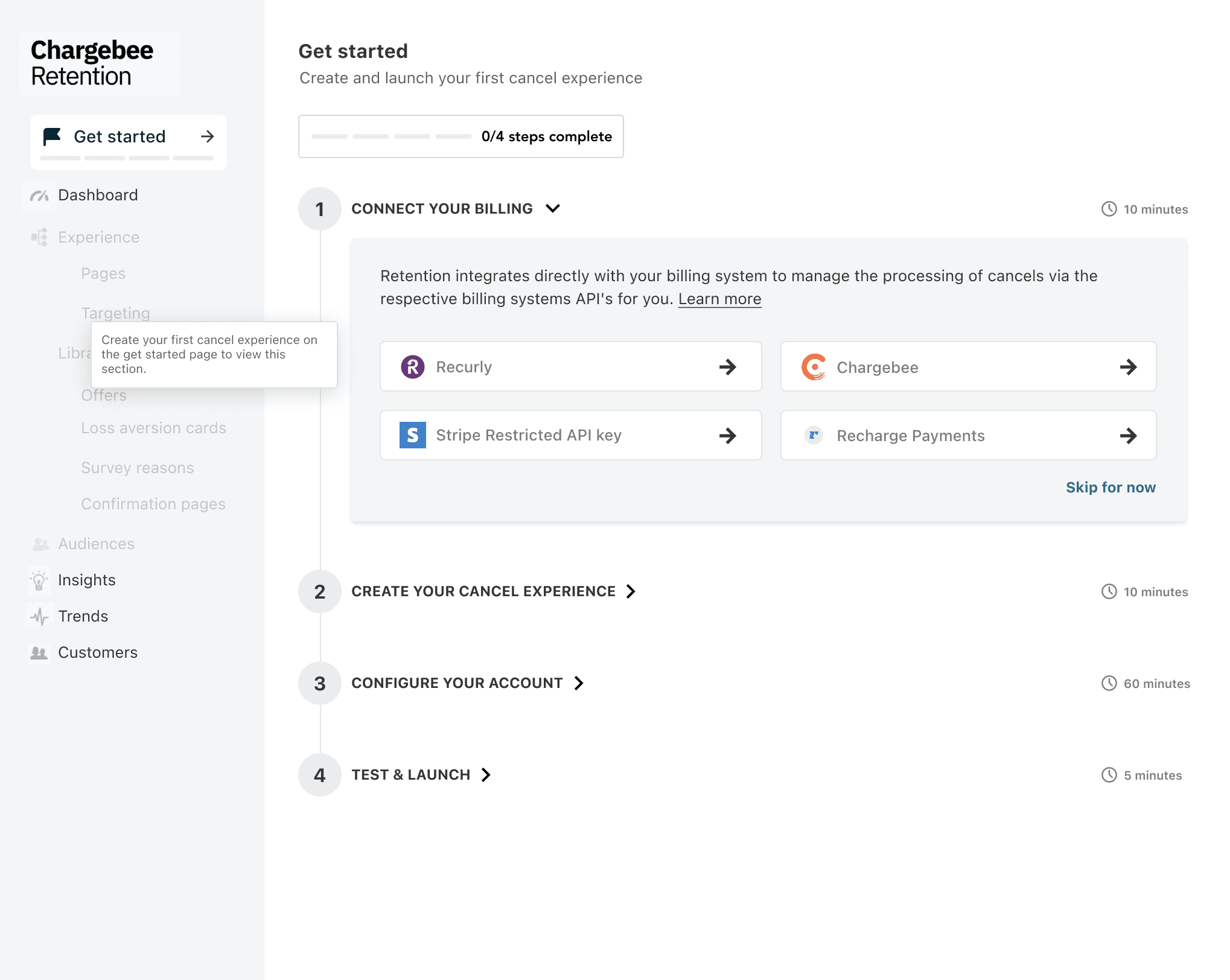The image size is (1230, 980).
Task: Open the Learn more link
Action: tap(719, 299)
